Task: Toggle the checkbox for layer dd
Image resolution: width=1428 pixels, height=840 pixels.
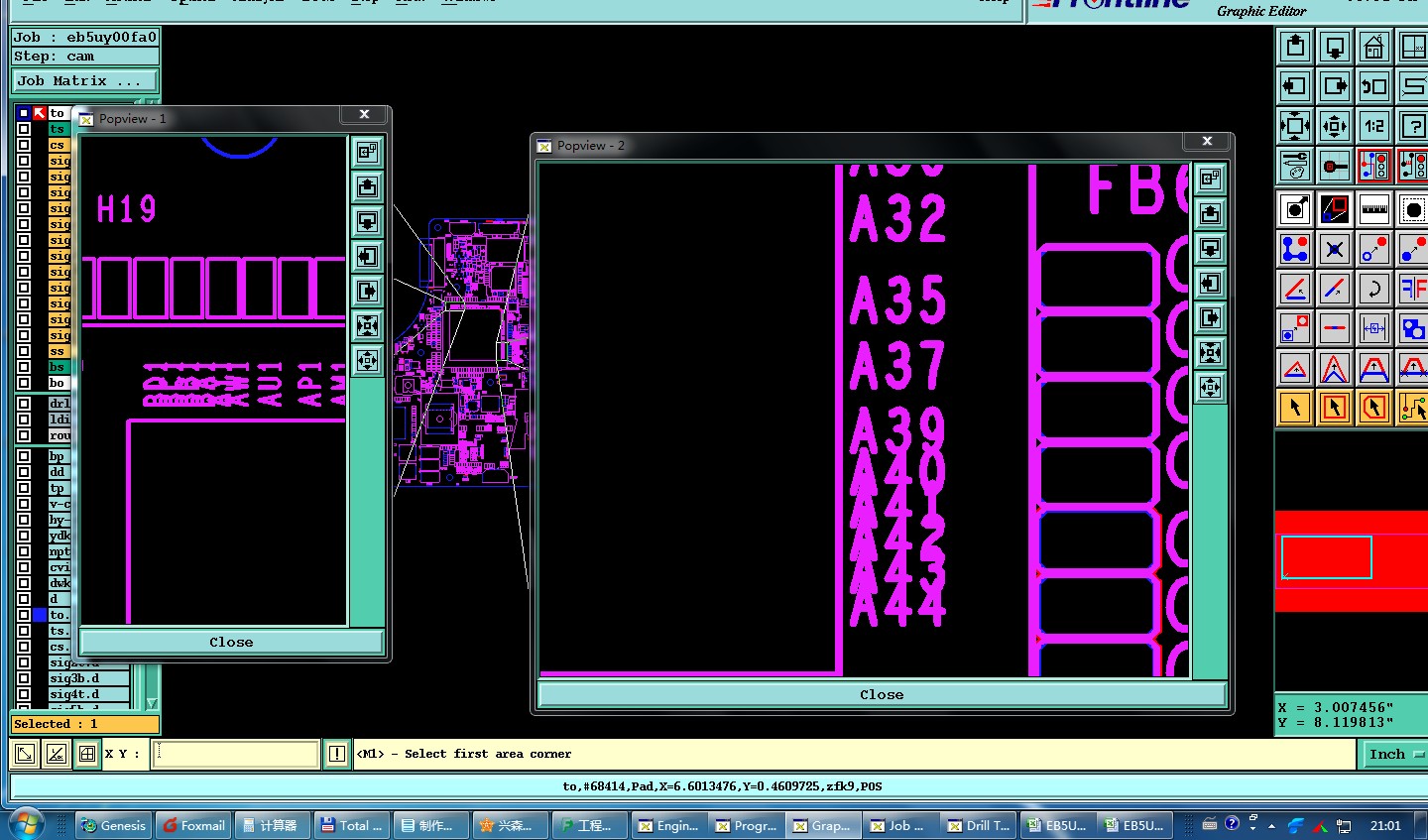Action: [24, 472]
